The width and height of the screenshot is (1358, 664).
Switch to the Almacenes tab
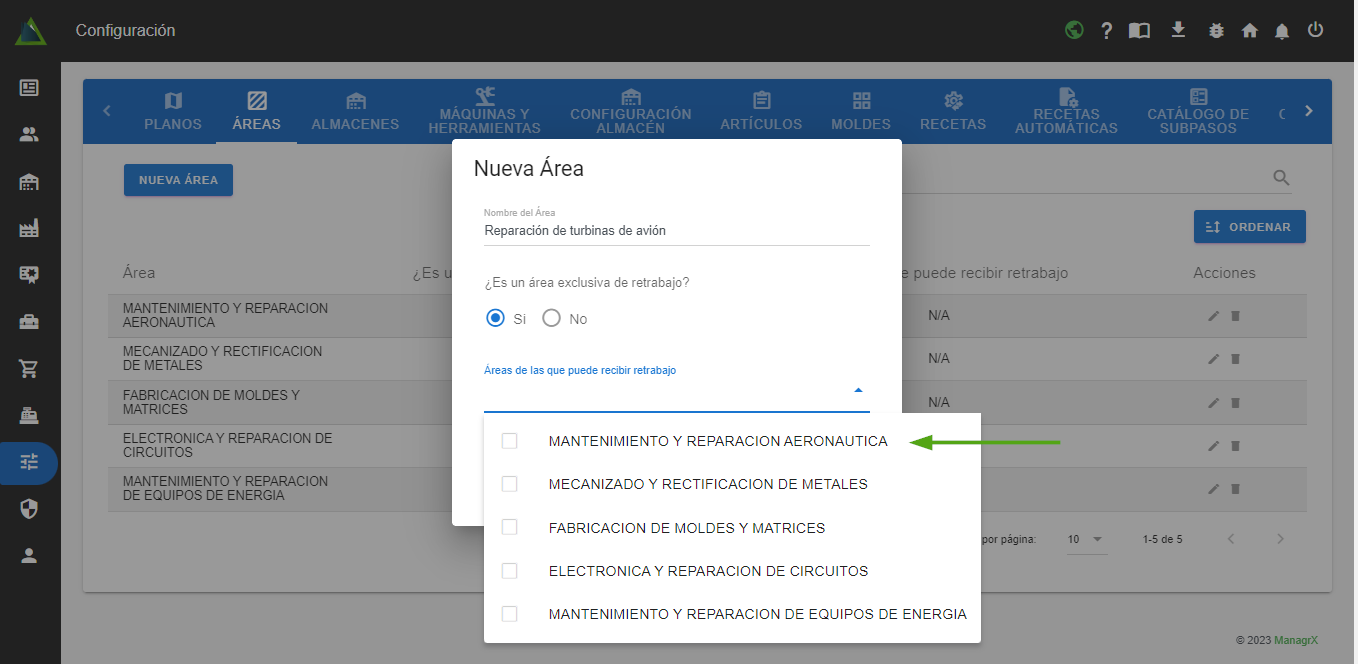(355, 111)
